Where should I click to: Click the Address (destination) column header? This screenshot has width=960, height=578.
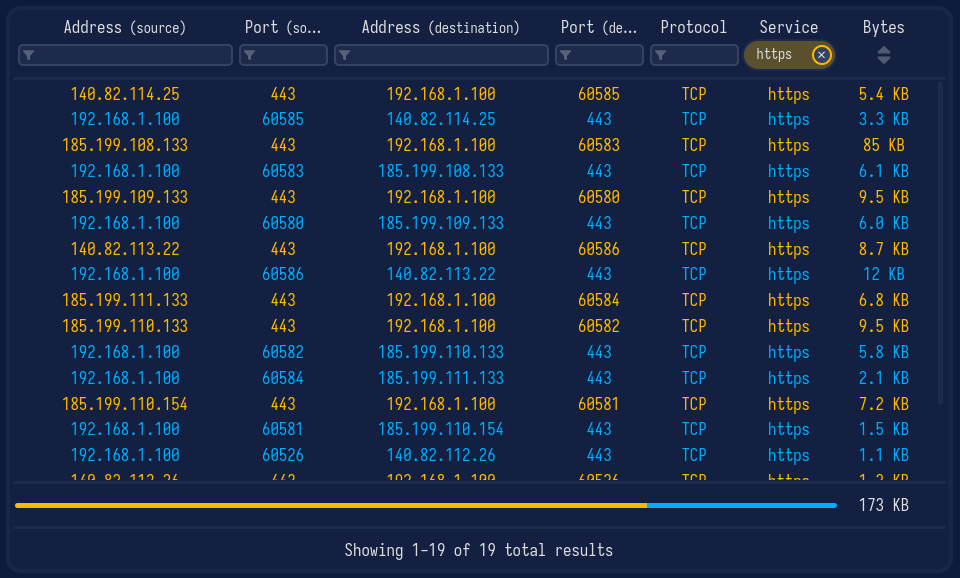tap(441, 28)
